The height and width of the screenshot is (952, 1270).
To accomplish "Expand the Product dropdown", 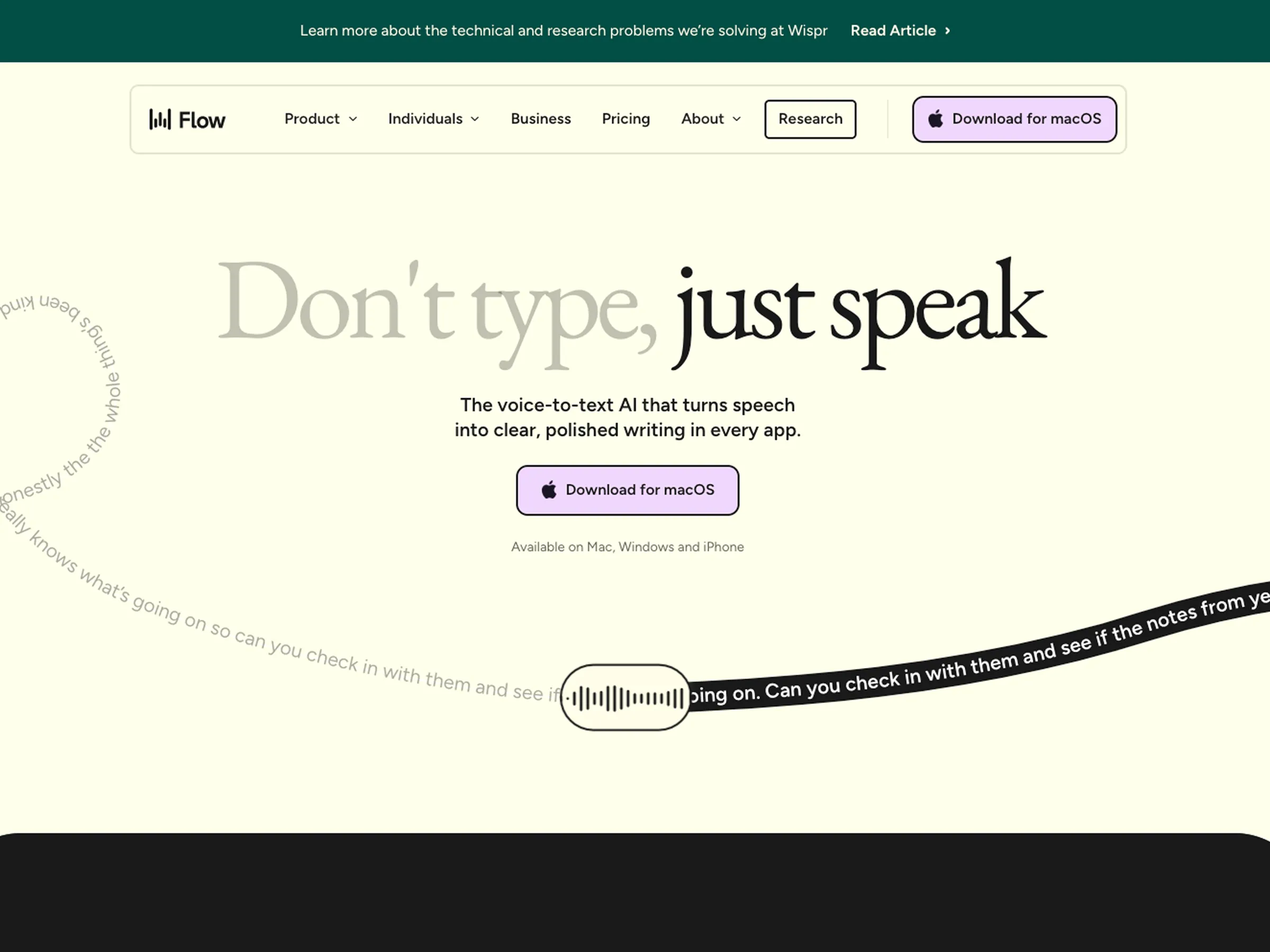I will (313, 120).
